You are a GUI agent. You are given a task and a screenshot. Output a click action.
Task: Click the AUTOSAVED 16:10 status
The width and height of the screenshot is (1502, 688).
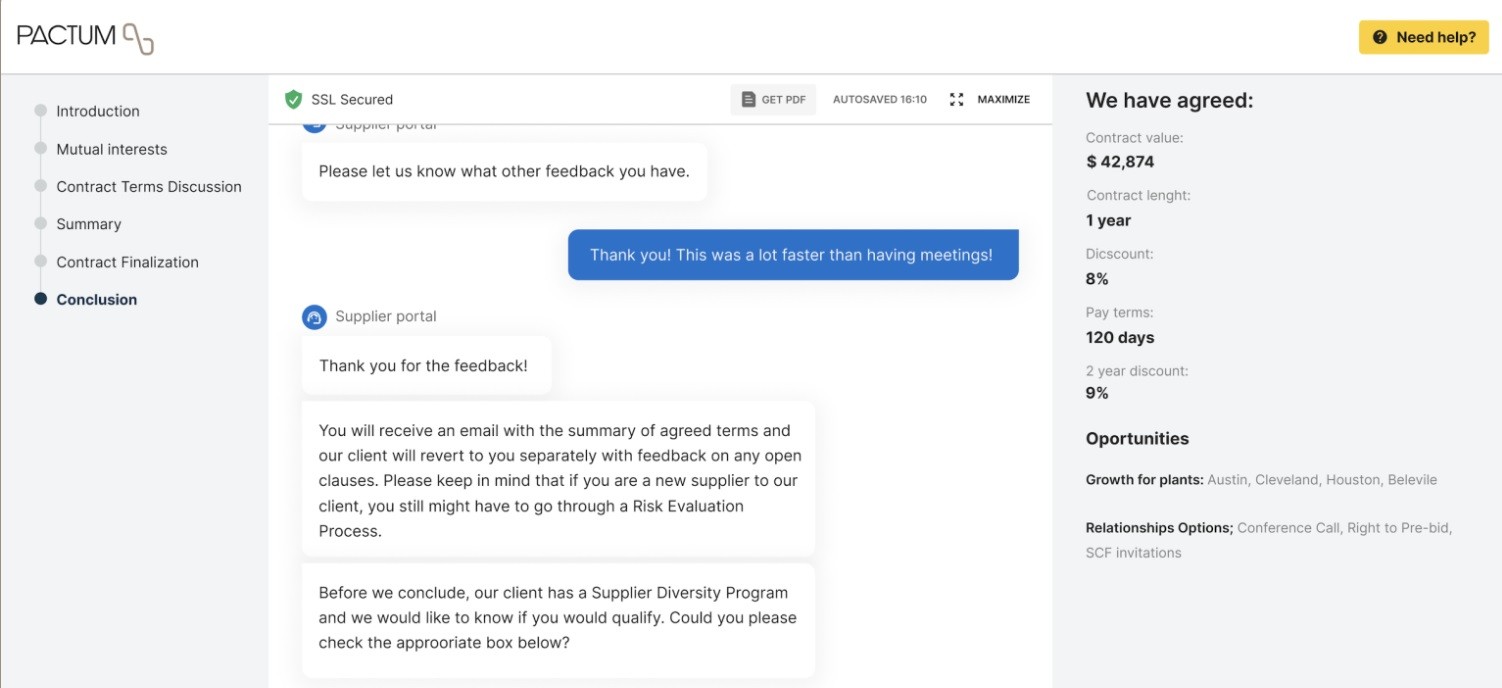pos(880,99)
